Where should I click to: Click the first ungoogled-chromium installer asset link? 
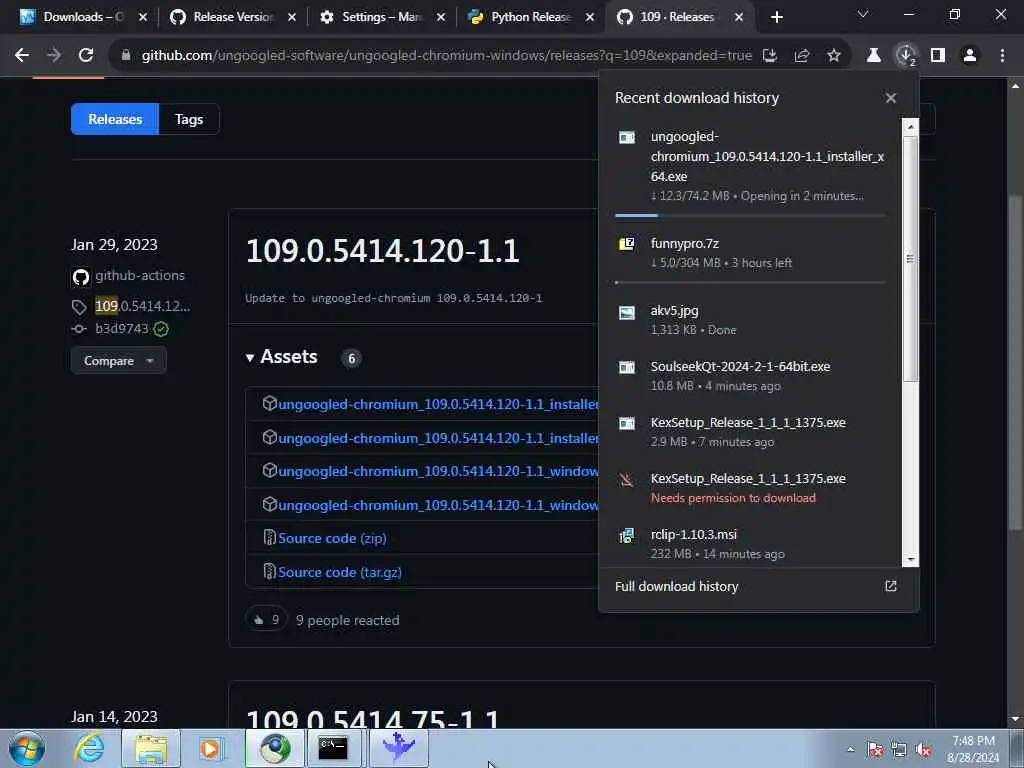(x=438, y=404)
